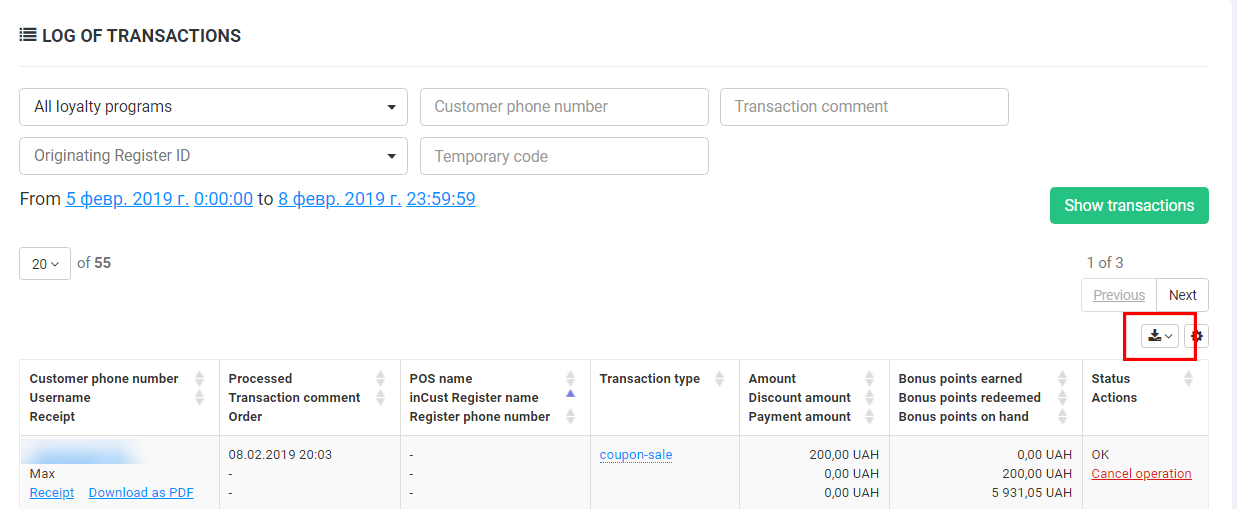Image resolution: width=1237 pixels, height=509 pixels.
Task: Download the receipt as PDF
Action: coord(141,493)
